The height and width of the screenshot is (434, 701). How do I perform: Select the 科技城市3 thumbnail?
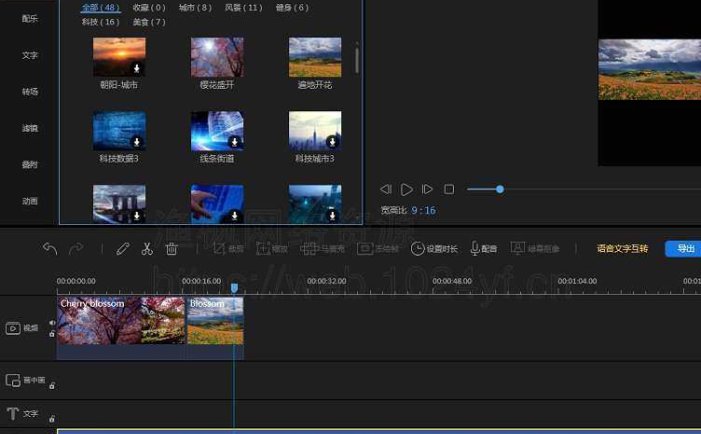pyautogui.click(x=315, y=131)
